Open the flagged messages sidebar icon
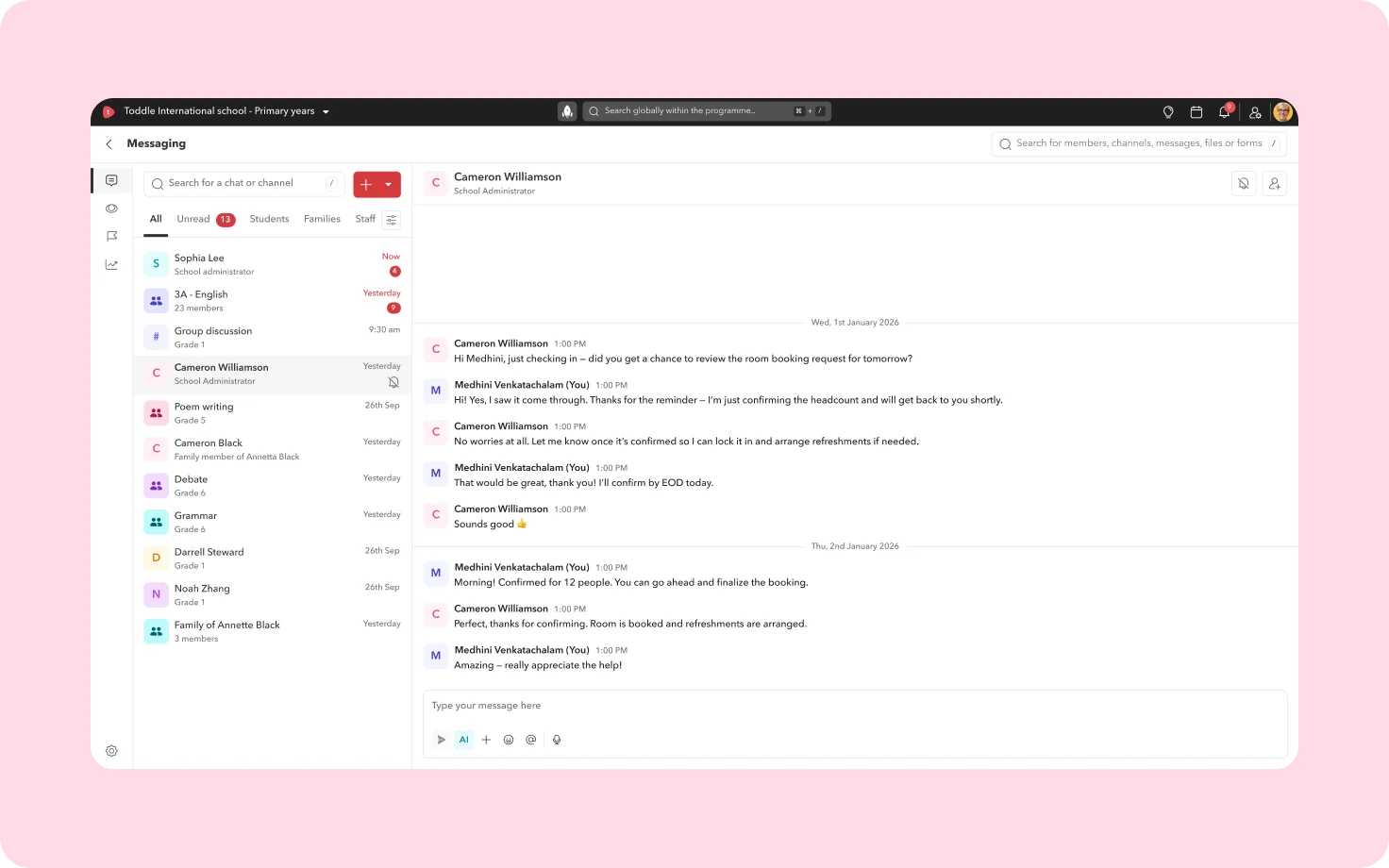The width and height of the screenshot is (1389, 868). coord(111,236)
